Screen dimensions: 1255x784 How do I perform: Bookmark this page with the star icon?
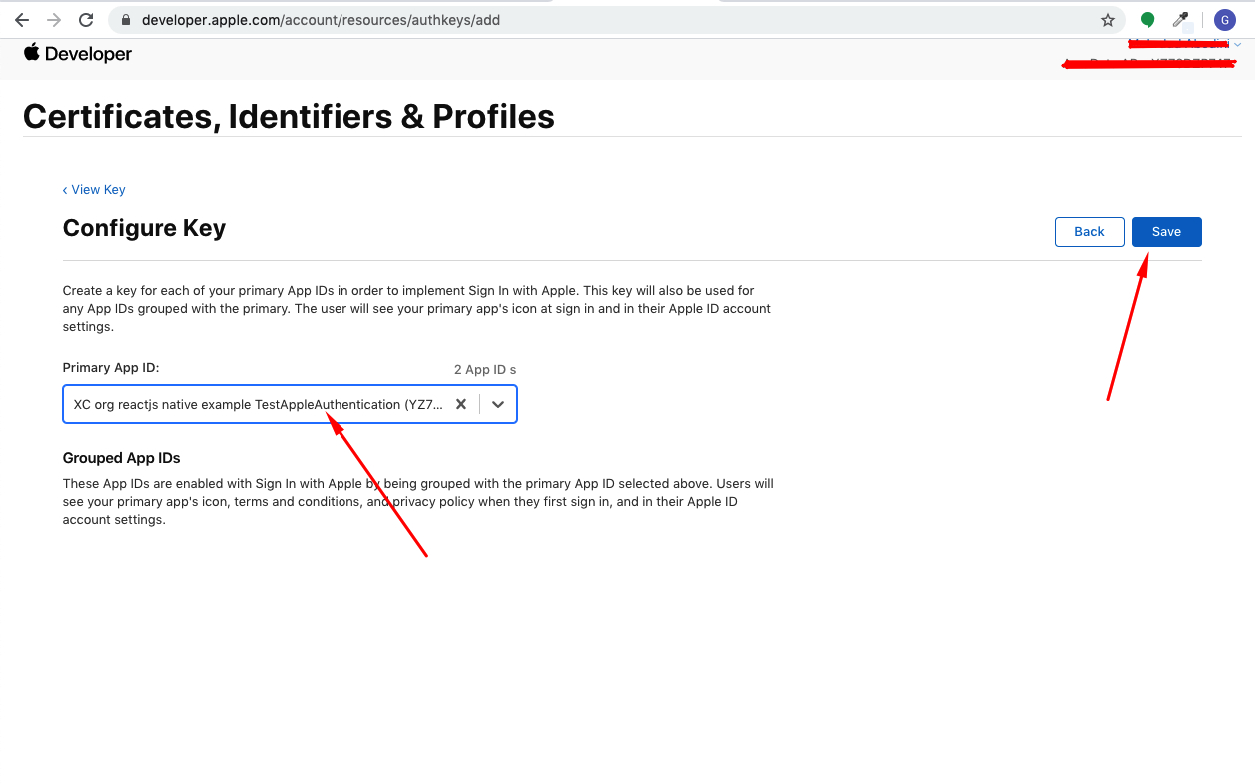pyautogui.click(x=1108, y=20)
